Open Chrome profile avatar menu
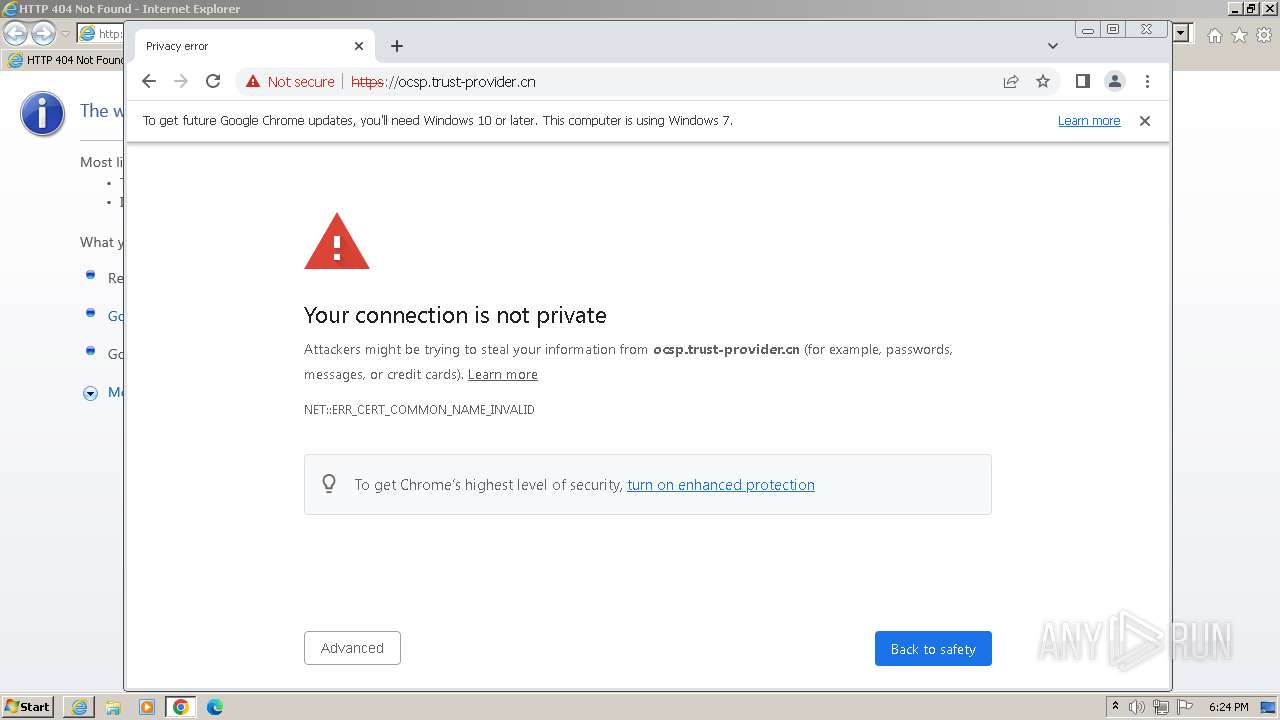Viewport: 1280px width, 720px height. point(1115,82)
